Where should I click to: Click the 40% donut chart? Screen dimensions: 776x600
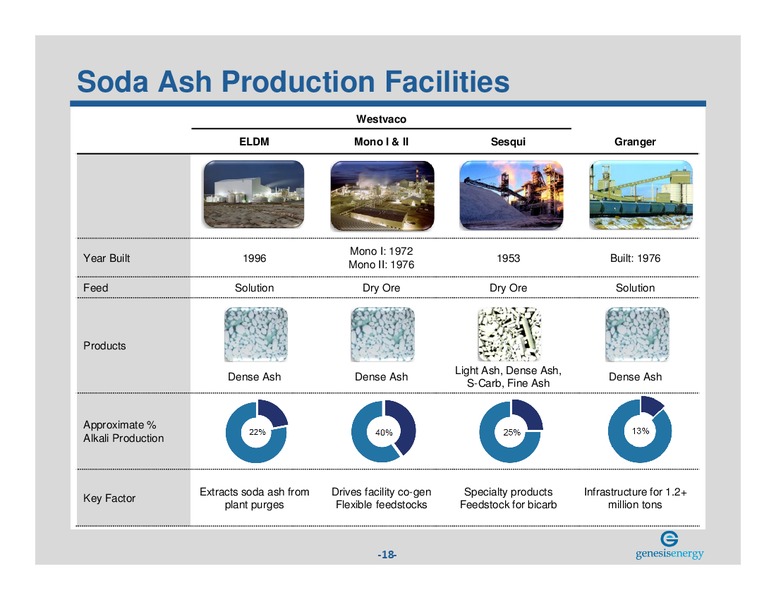(x=384, y=431)
